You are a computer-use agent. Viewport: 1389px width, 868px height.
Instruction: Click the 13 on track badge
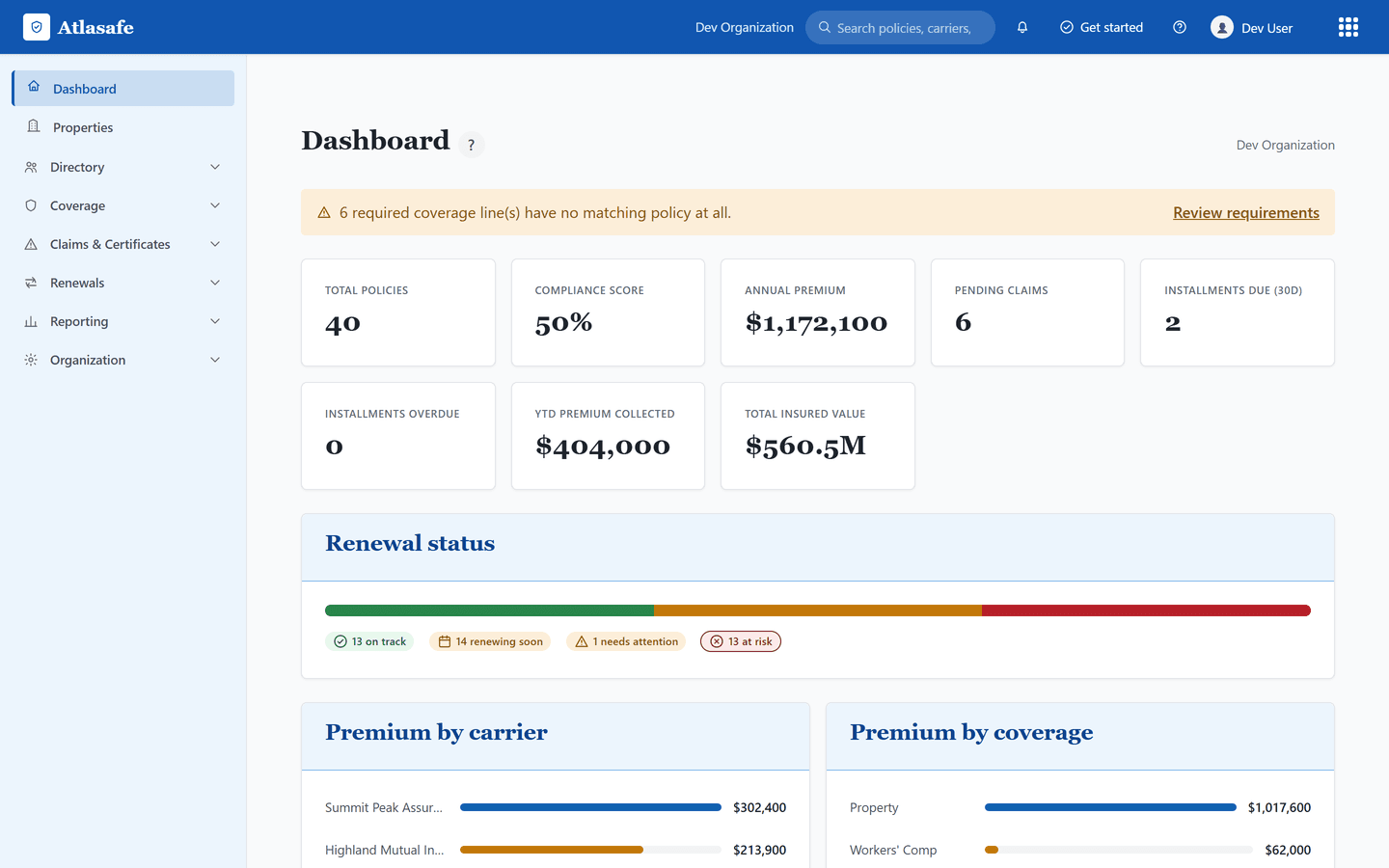(369, 641)
